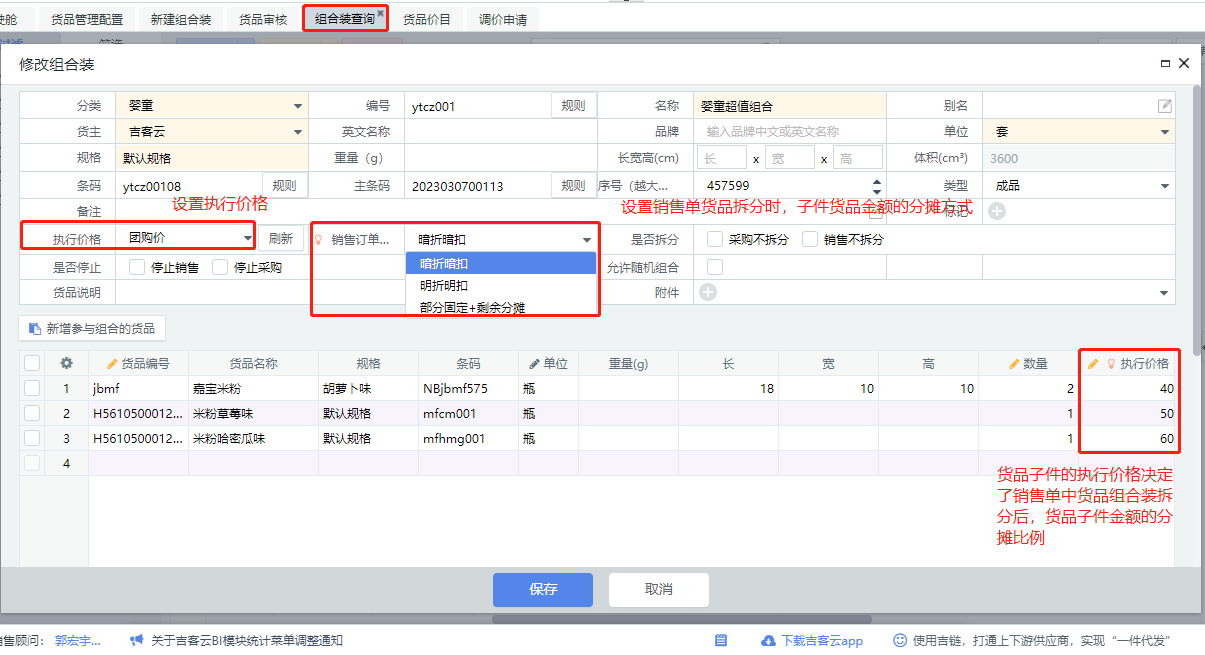This screenshot has width=1205, height=655.
Task: Click the 规则 button beside 编号
Action: coord(573,105)
